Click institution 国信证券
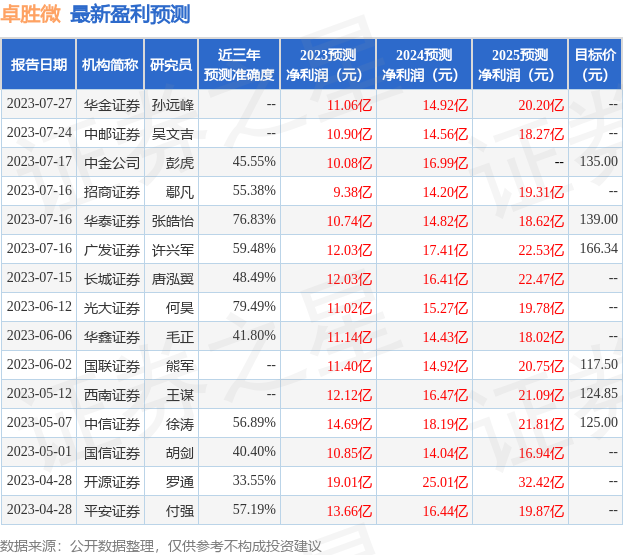The width and height of the screenshot is (623, 555). coord(112,453)
